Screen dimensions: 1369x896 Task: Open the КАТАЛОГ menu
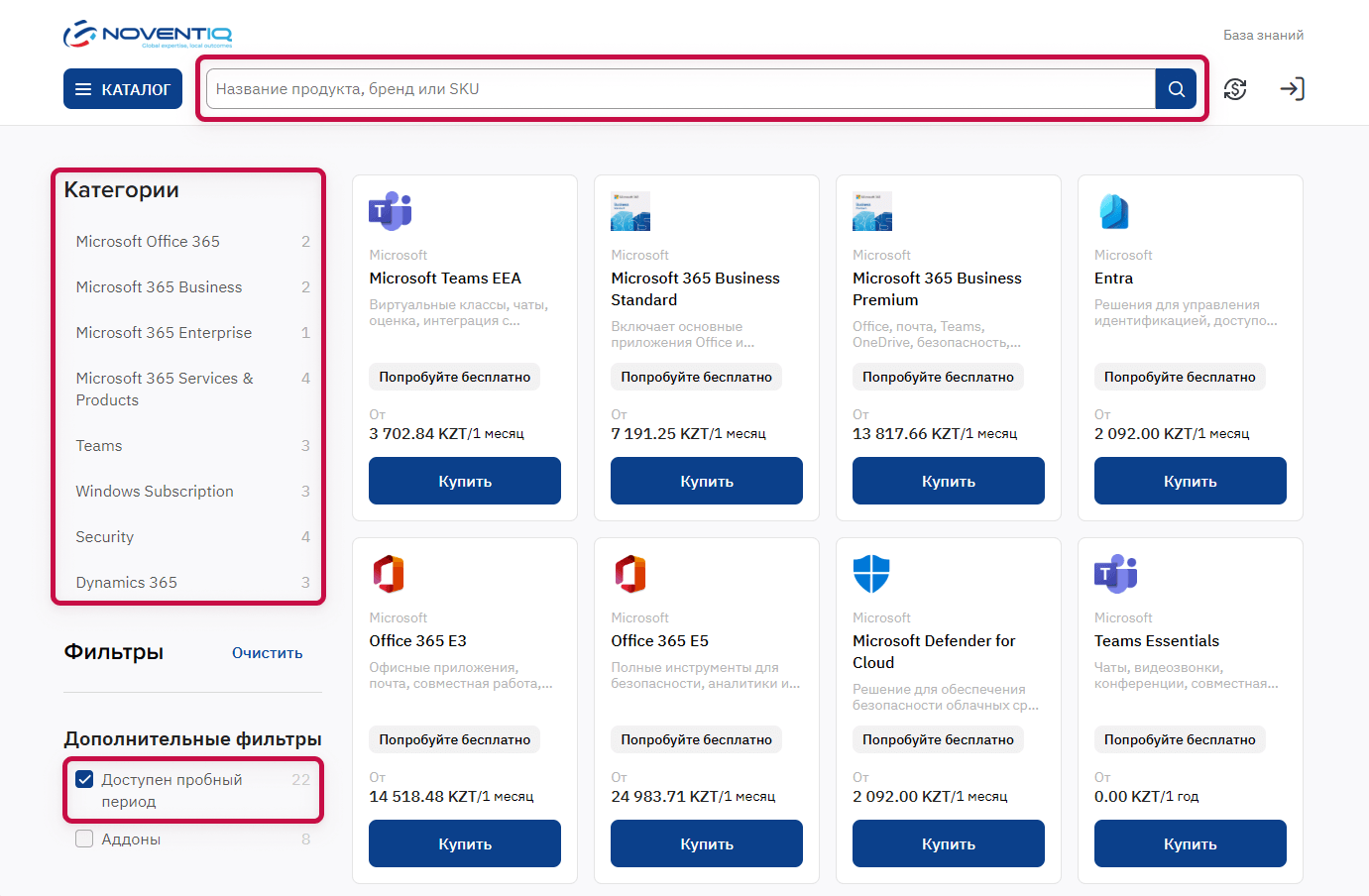pyautogui.click(x=122, y=88)
